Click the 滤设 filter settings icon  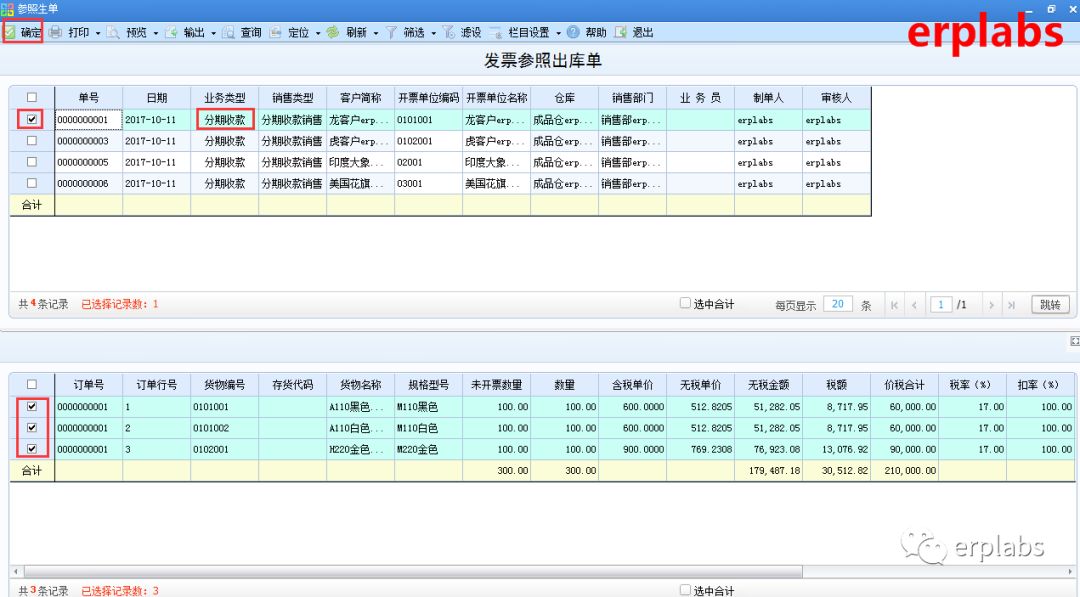pyautogui.click(x=449, y=32)
